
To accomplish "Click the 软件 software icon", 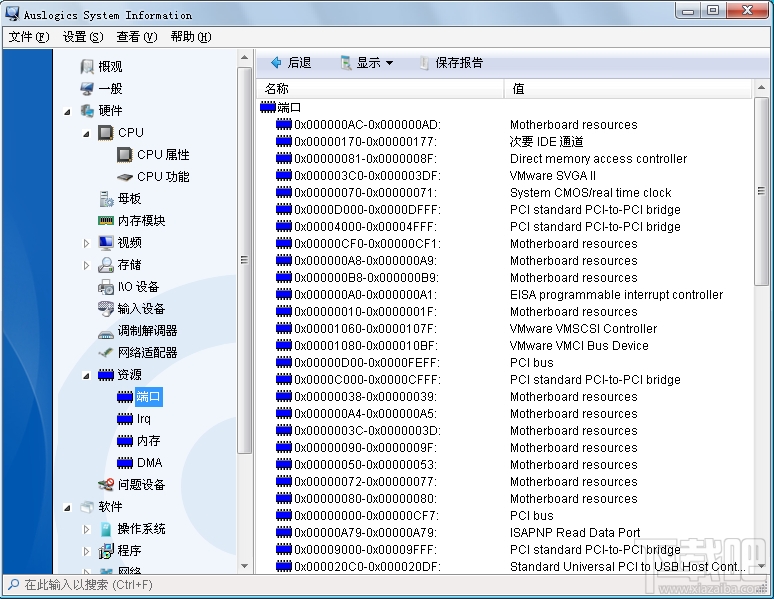I will click(x=87, y=507).
